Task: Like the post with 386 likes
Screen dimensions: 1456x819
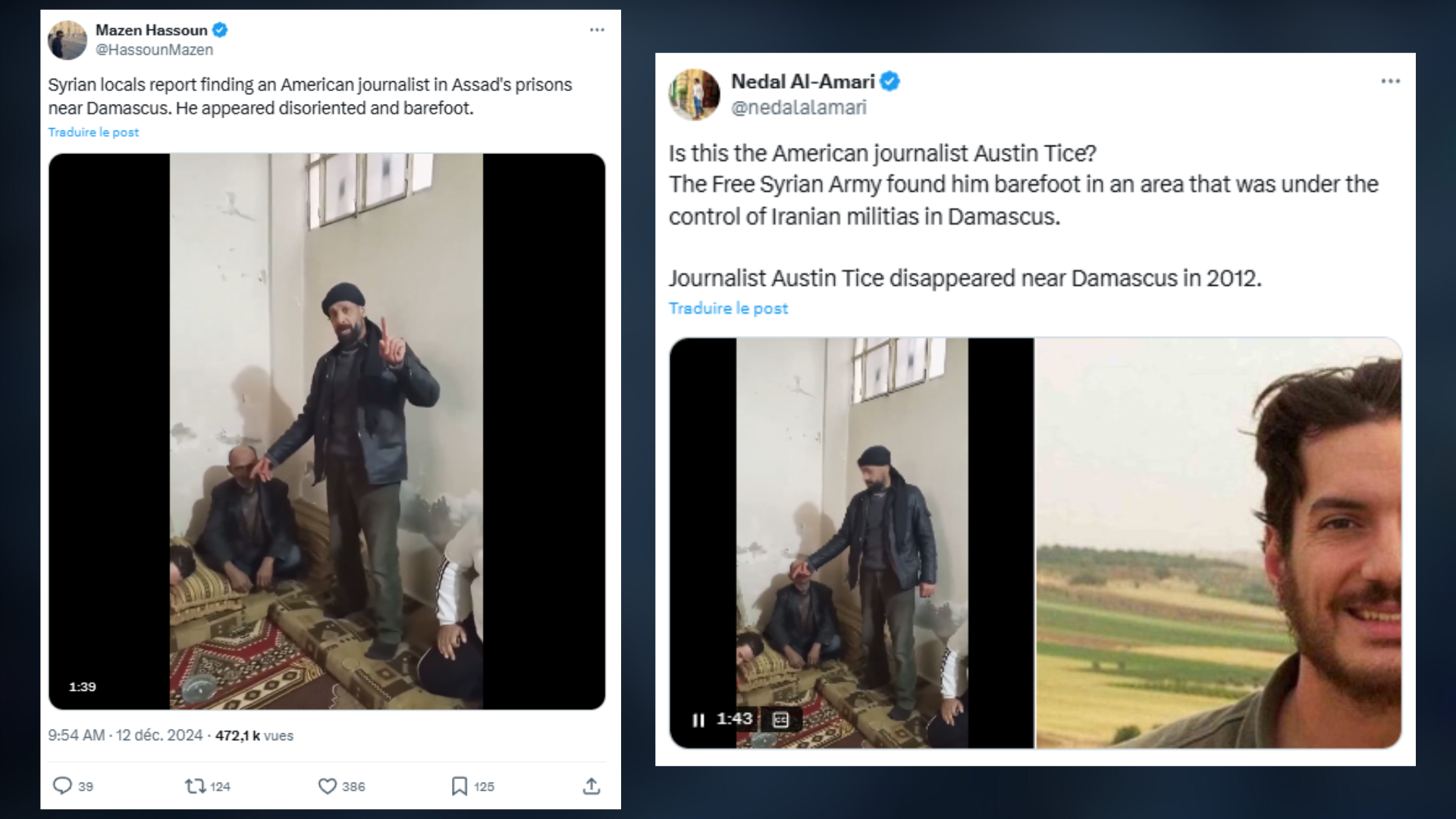Action: coord(328,786)
